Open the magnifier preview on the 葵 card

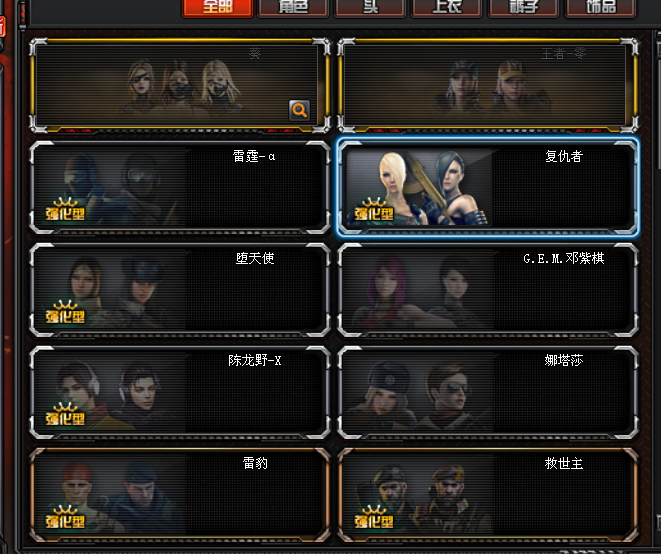click(299, 110)
